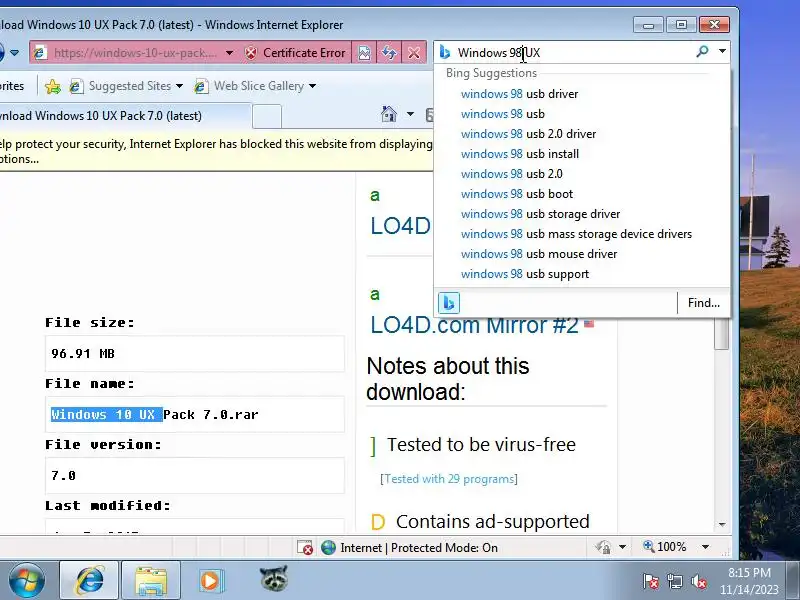The width and height of the screenshot is (800, 600).
Task: Click the Internet zone globe icon
Action: [x=329, y=547]
